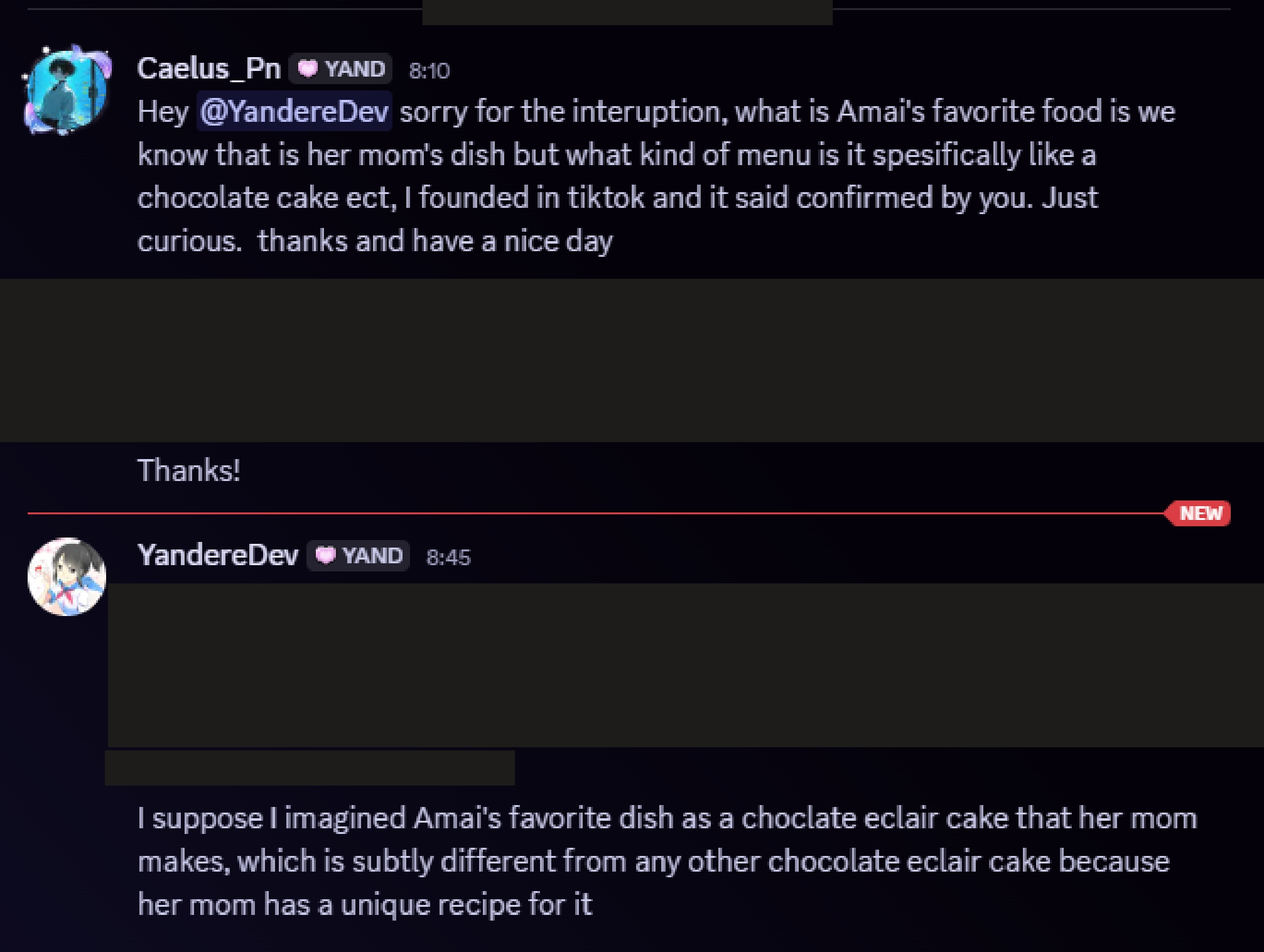Click the heart icon in Caelus_Pn's tag
The height and width of the screenshot is (952, 1264).
308,68
